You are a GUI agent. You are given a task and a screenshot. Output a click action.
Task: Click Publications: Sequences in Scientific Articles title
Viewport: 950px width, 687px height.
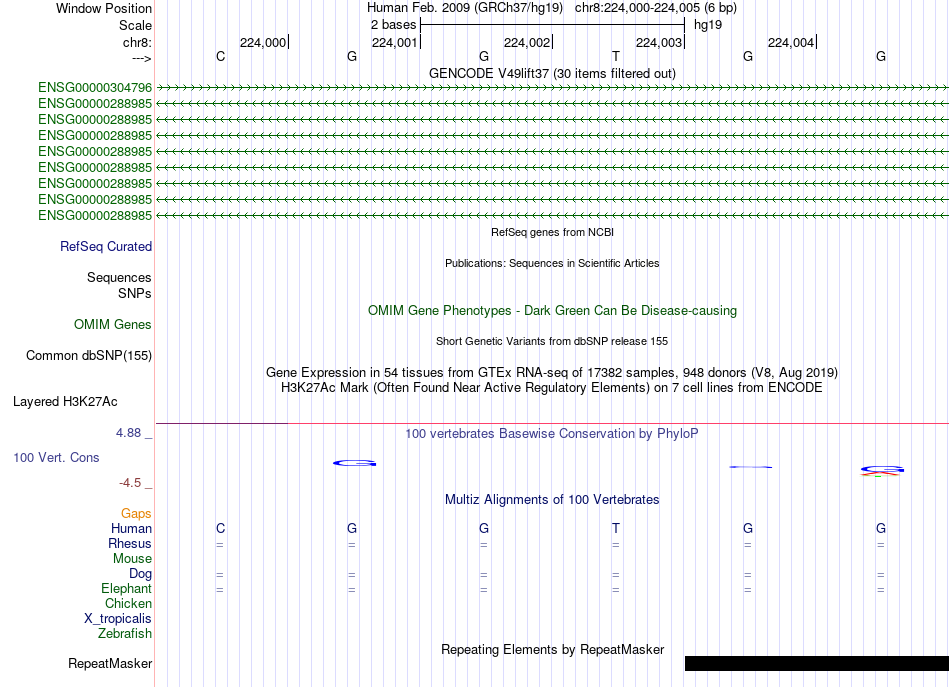pos(552,263)
